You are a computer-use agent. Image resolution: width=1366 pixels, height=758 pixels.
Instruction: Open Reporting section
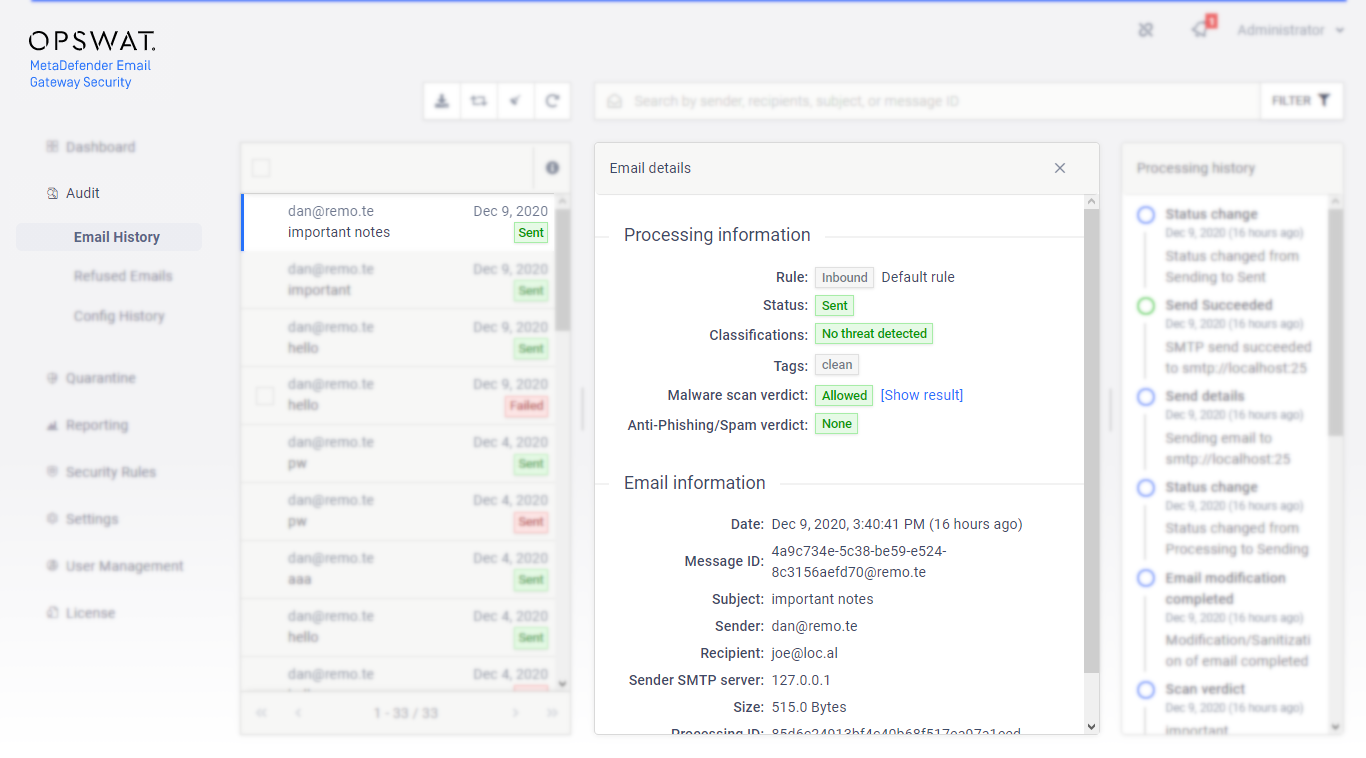(97, 425)
